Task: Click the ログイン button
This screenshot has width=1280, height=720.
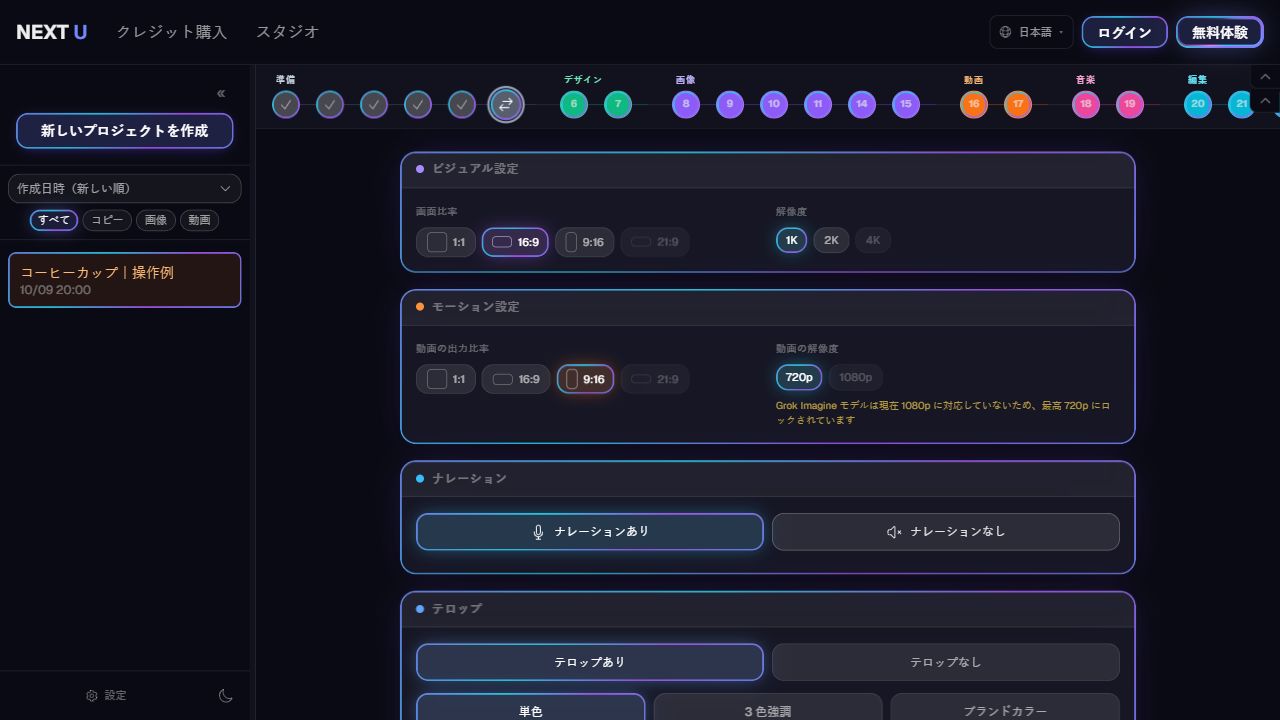Action: [x=1125, y=32]
